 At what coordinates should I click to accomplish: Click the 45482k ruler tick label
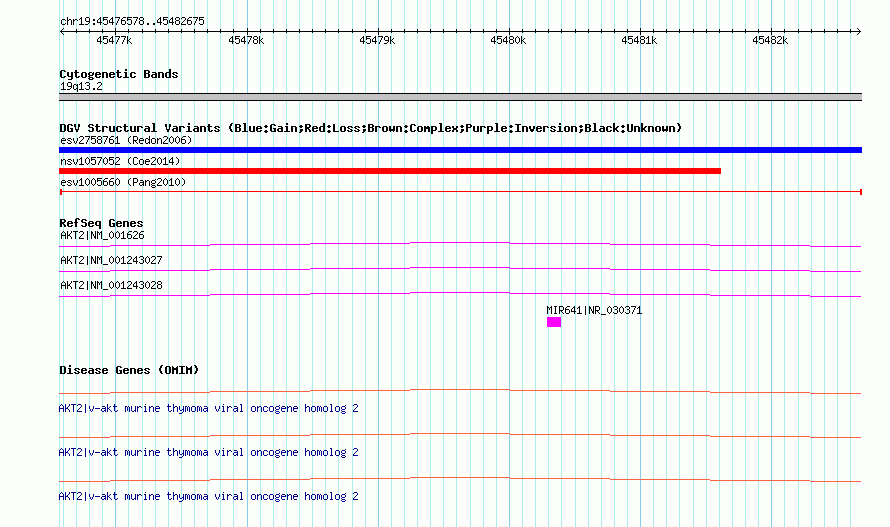coord(770,40)
